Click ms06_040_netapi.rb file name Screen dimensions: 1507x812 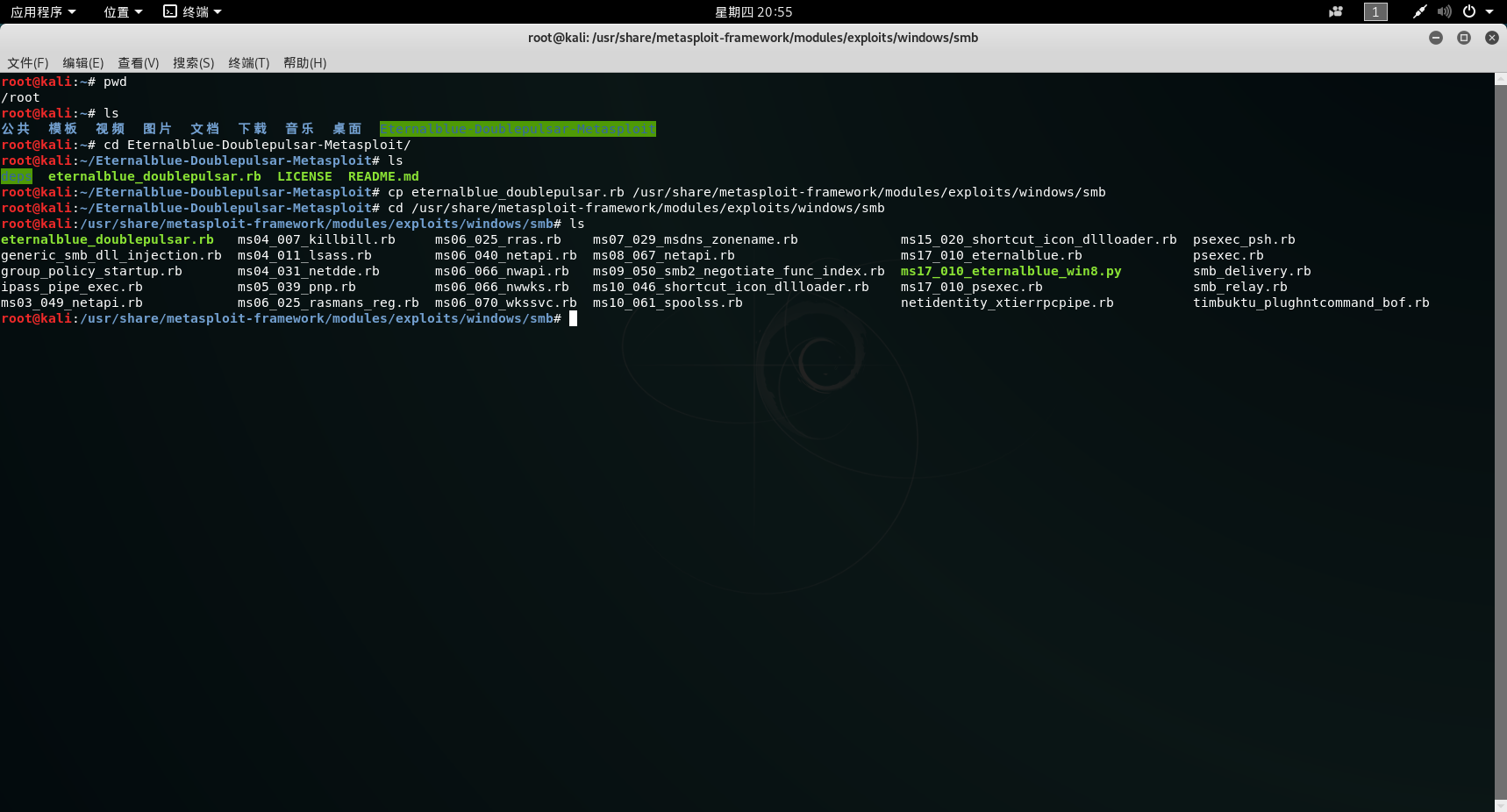coord(506,255)
